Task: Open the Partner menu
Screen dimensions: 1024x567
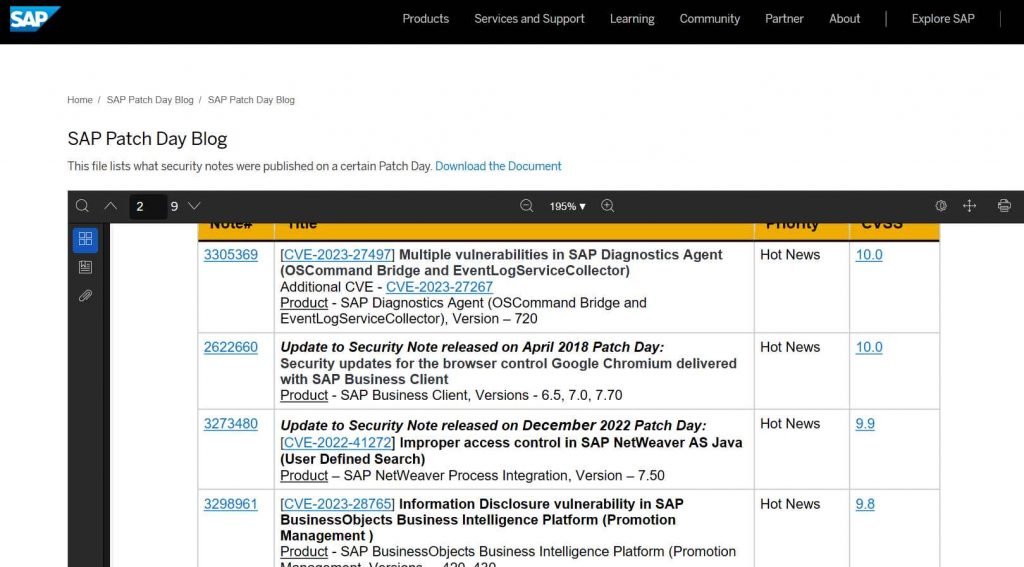Action: 784,19
